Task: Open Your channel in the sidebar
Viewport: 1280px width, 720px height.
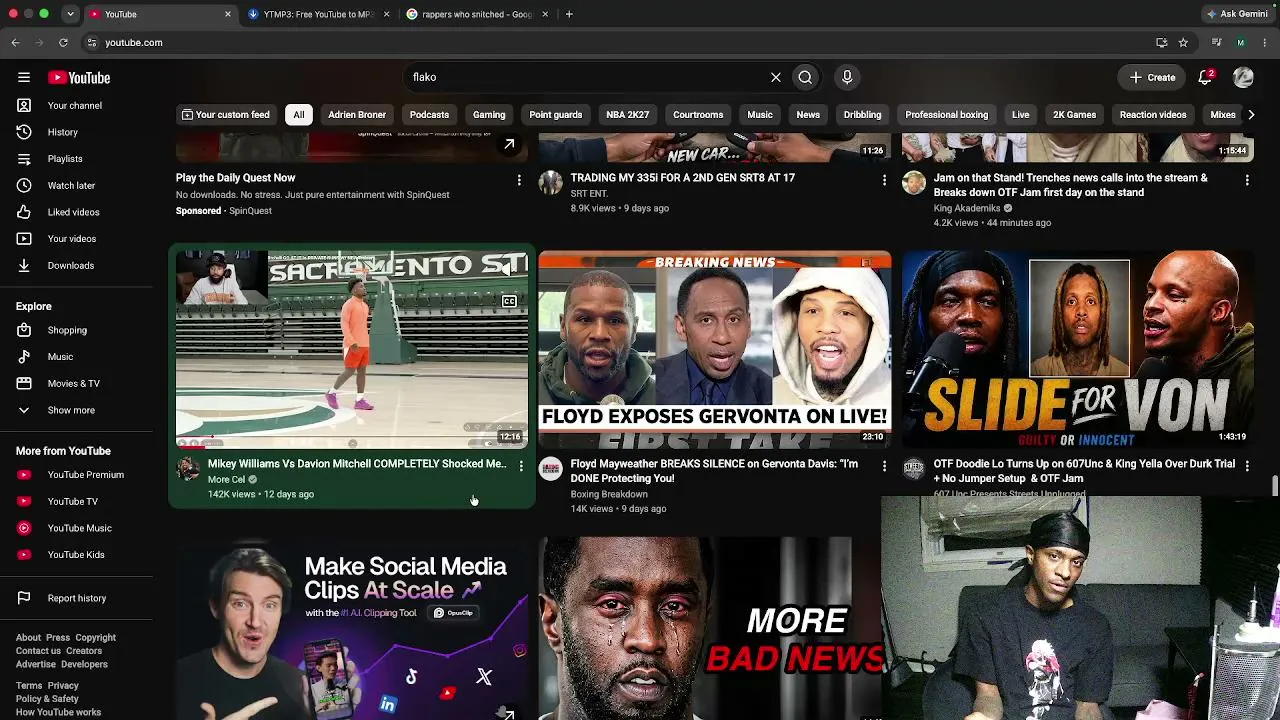Action: coord(76,105)
